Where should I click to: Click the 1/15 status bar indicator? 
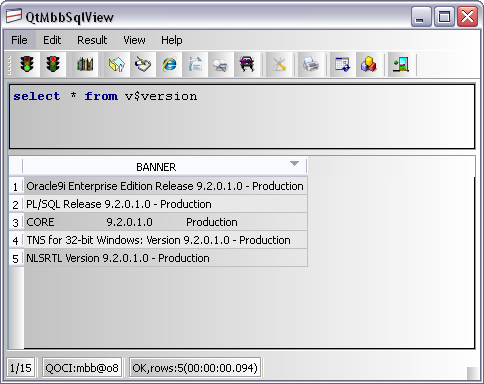(21, 368)
